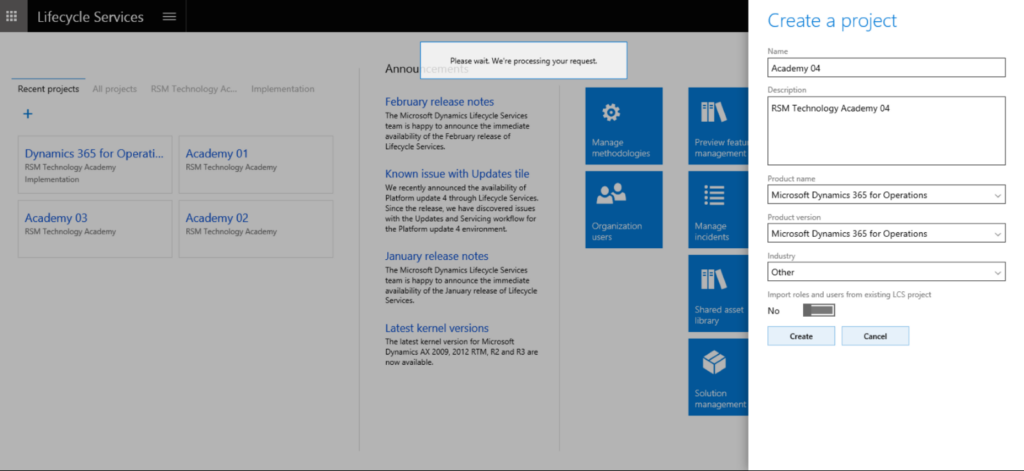Open the app launcher waffle icon
1024x471 pixels.
point(12,16)
